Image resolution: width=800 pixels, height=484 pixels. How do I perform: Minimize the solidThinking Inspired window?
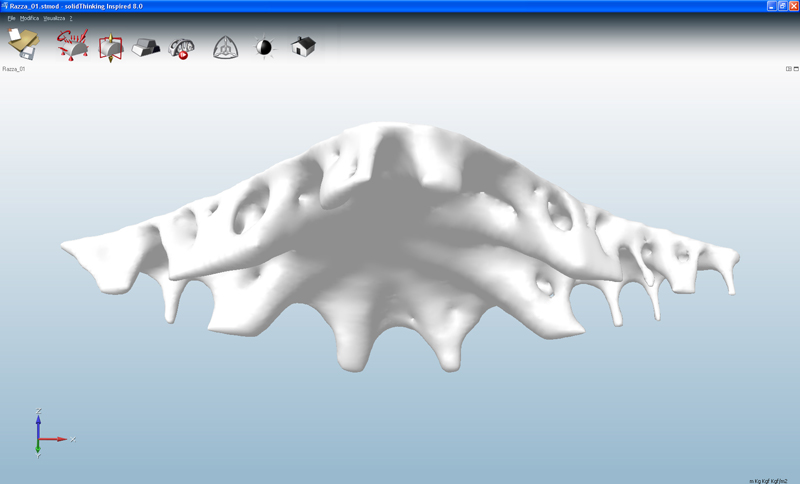point(771,6)
